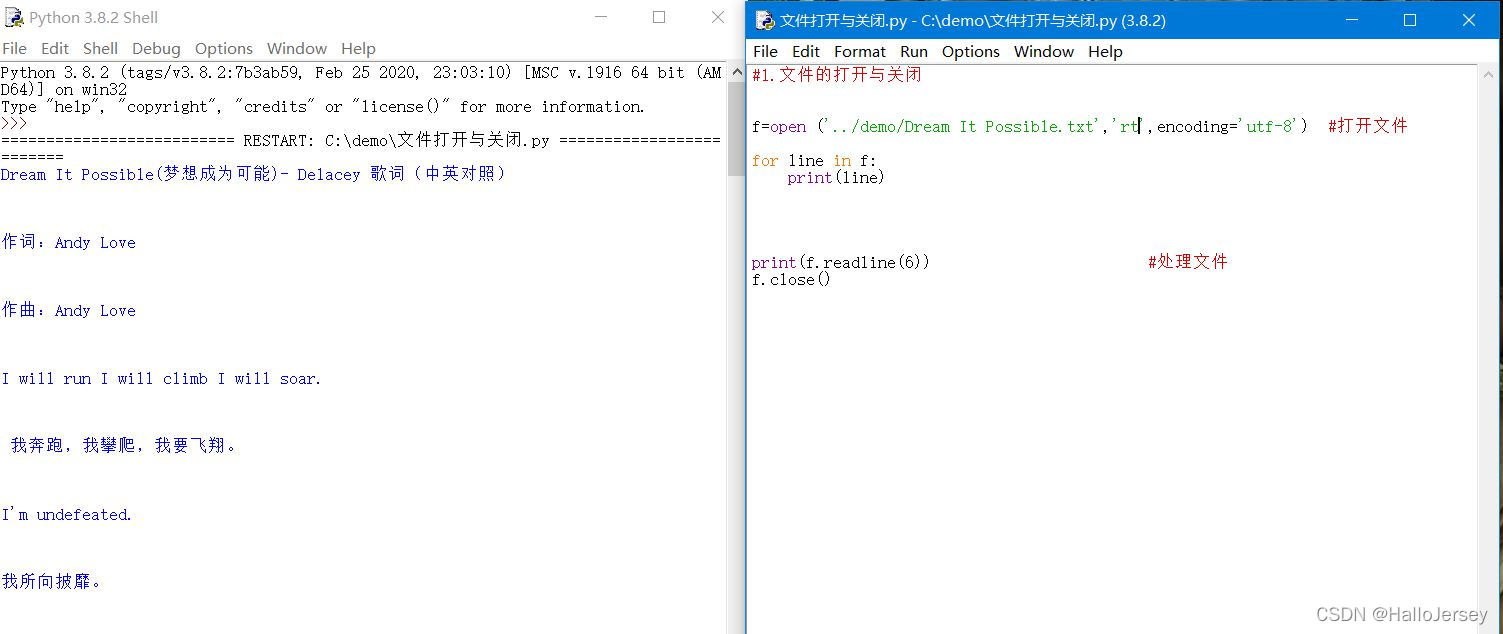The height and width of the screenshot is (634, 1503).
Task: Click the 'print(f.readline(6))' statement
Action: (840, 262)
